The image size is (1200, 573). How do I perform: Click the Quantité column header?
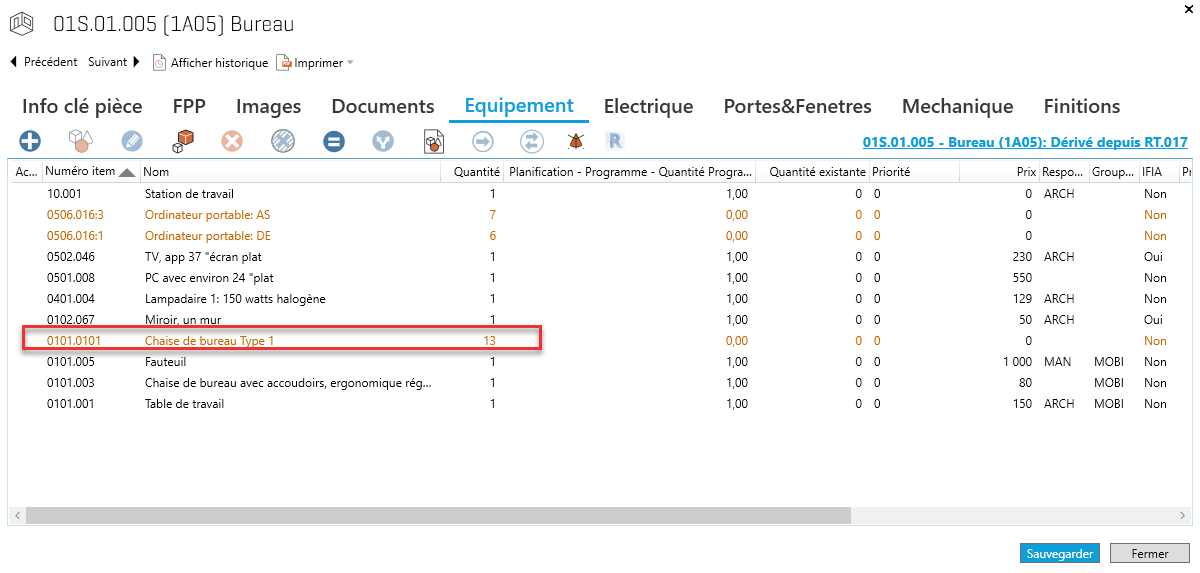(x=476, y=172)
